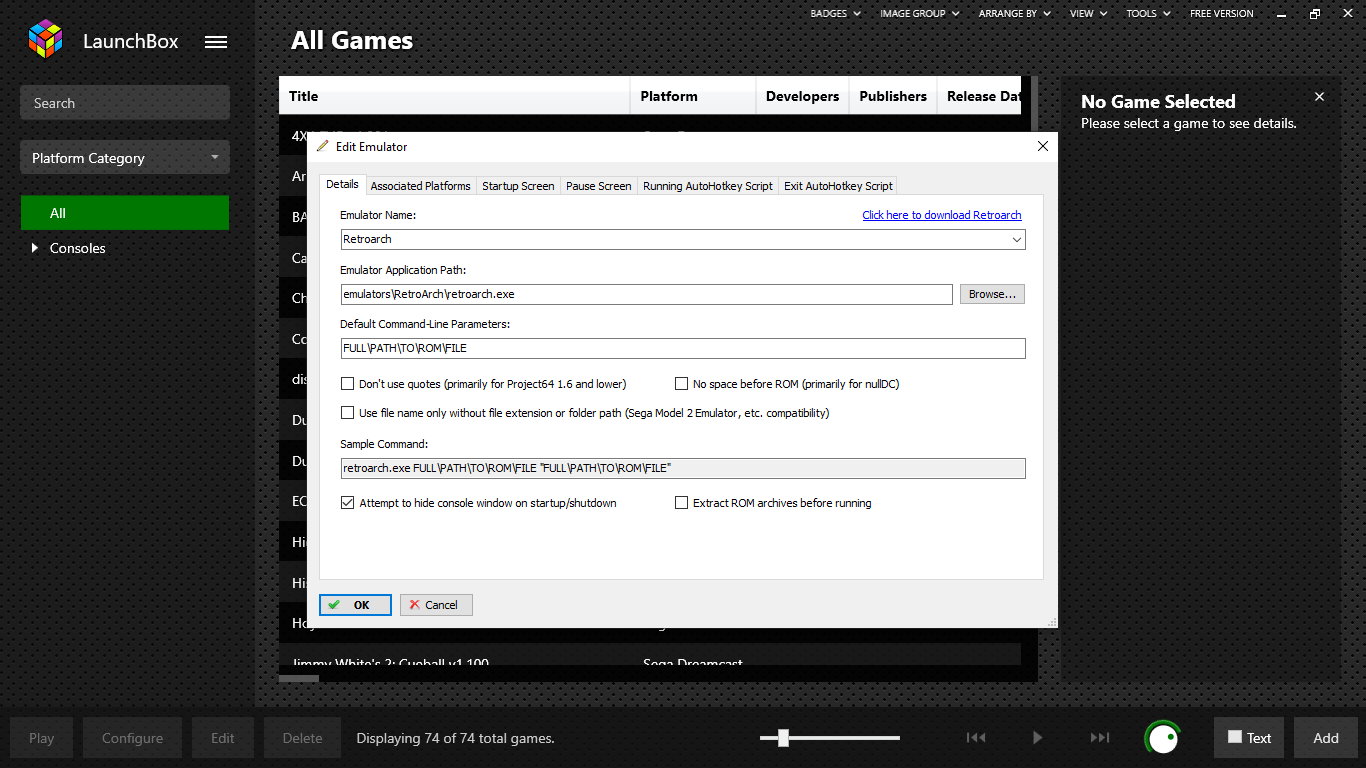The image size is (1366, 768).
Task: Enable No space before ROM checkbox
Action: (682, 384)
